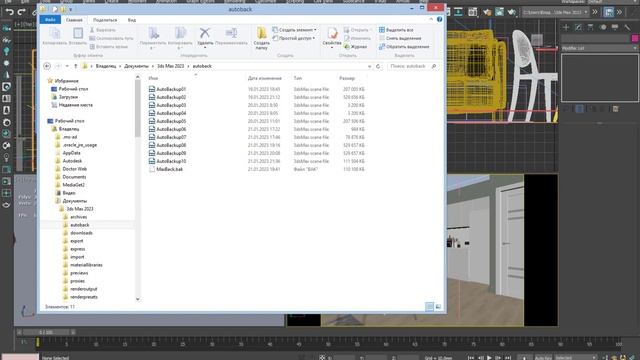Screen dimensions: 640x360
Task: Click 3ds Max 2023 in the breadcrumb path
Action: [x=171, y=66]
